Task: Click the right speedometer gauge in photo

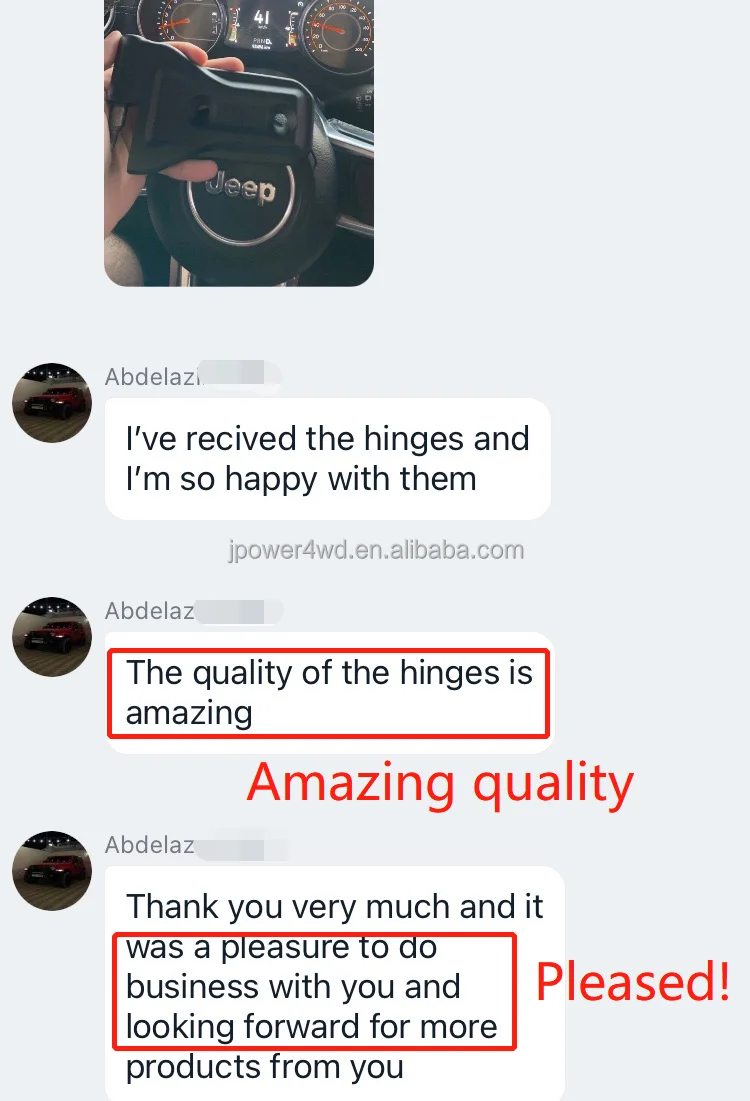Action: click(x=337, y=28)
